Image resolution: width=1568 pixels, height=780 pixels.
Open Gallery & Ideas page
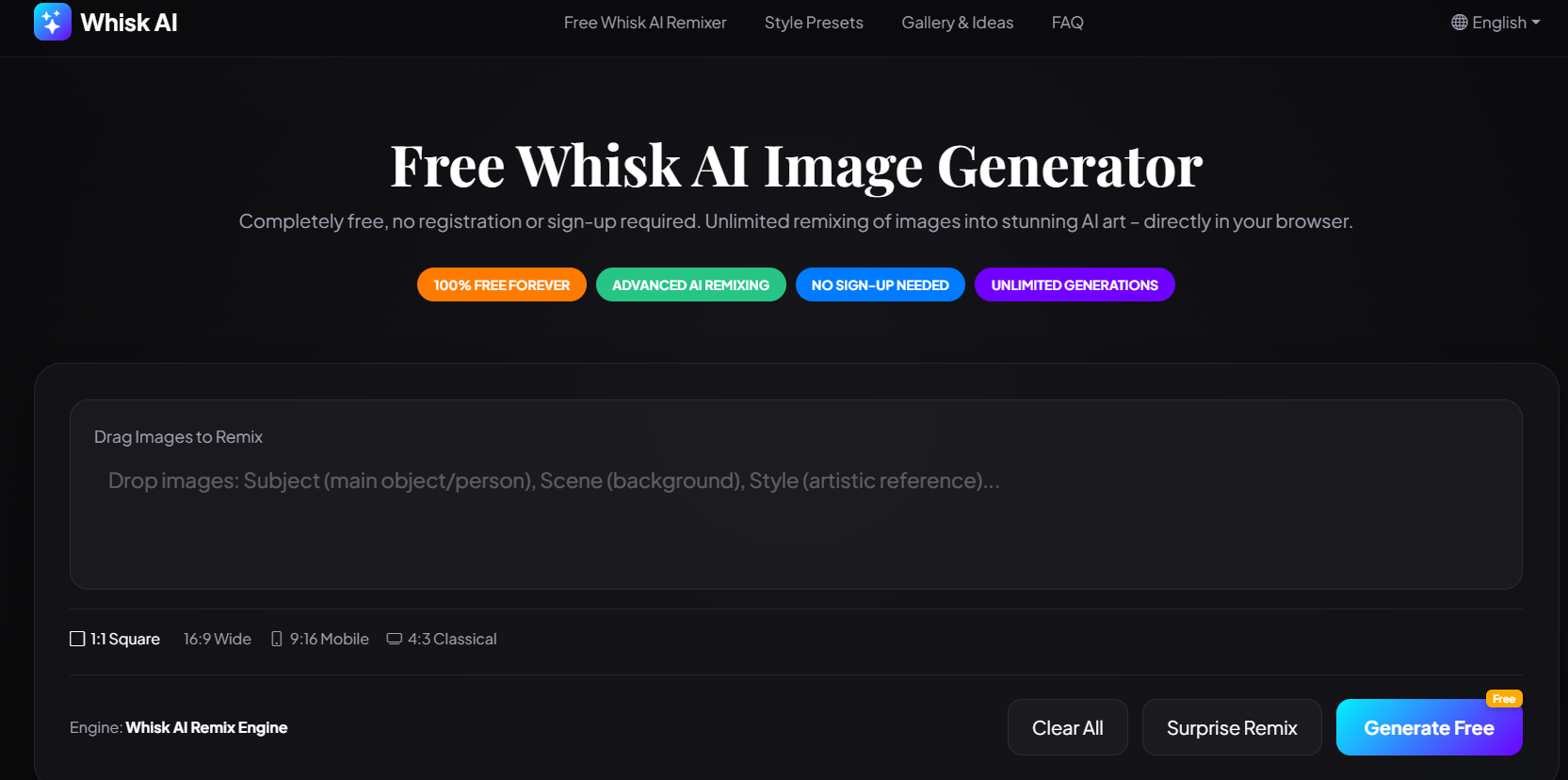pos(958,23)
